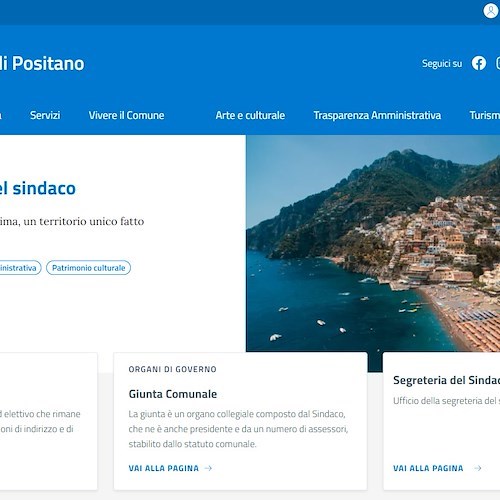Follow Vai alla pagina under Giunta Comunale
The image size is (500, 500).
pyautogui.click(x=164, y=468)
